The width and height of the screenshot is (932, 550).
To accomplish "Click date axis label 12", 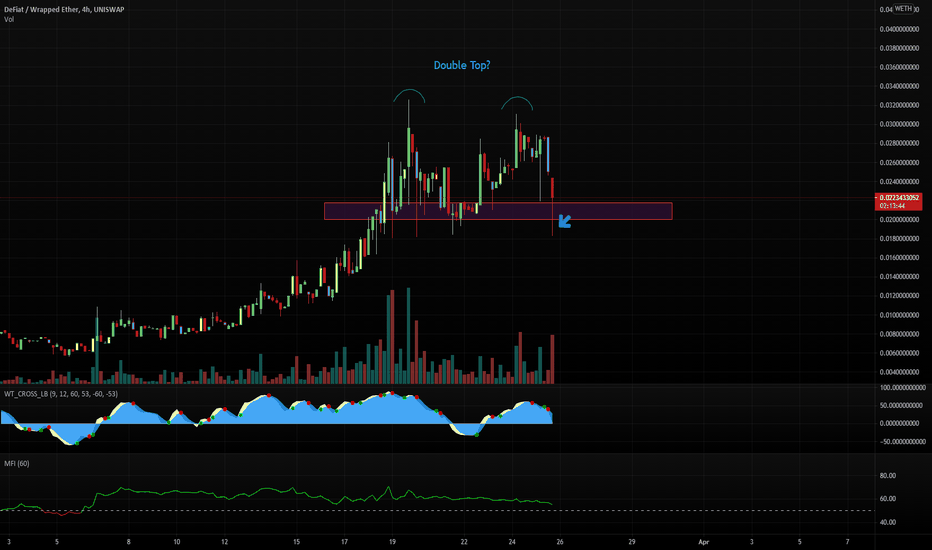I will [224, 542].
